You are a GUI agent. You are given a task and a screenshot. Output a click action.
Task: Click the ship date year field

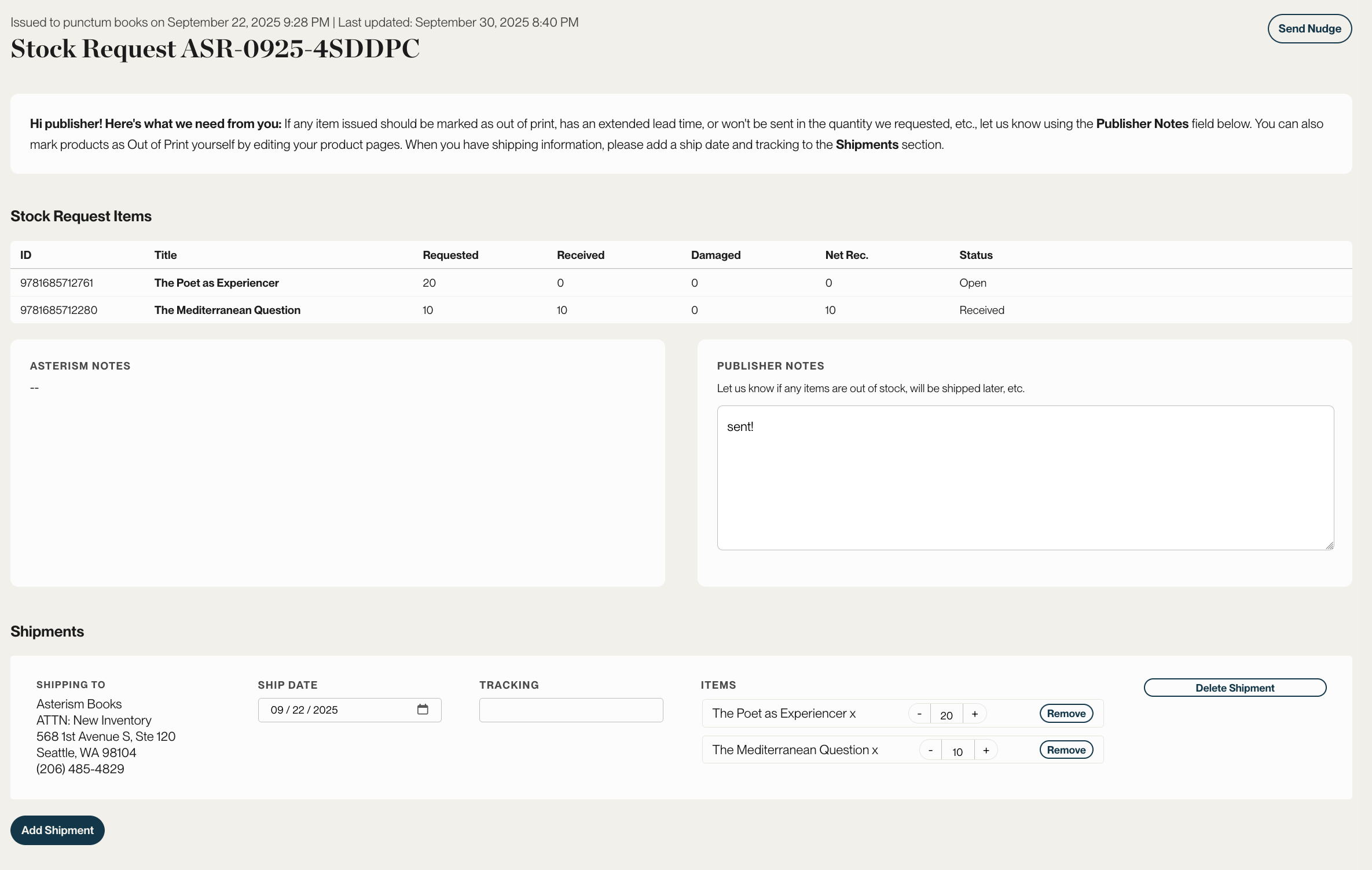[325, 710]
